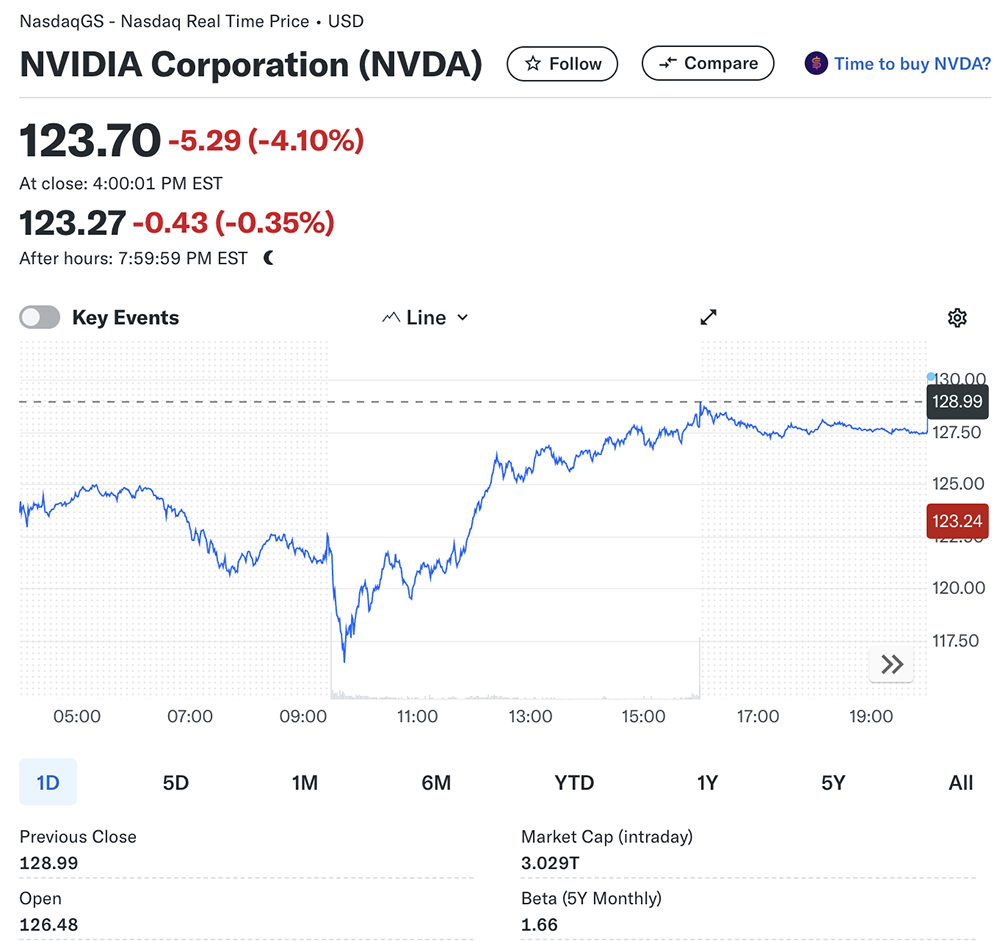Screen dimensions: 1000x941
Task: Expand the chart to full screen
Action: (x=708, y=317)
